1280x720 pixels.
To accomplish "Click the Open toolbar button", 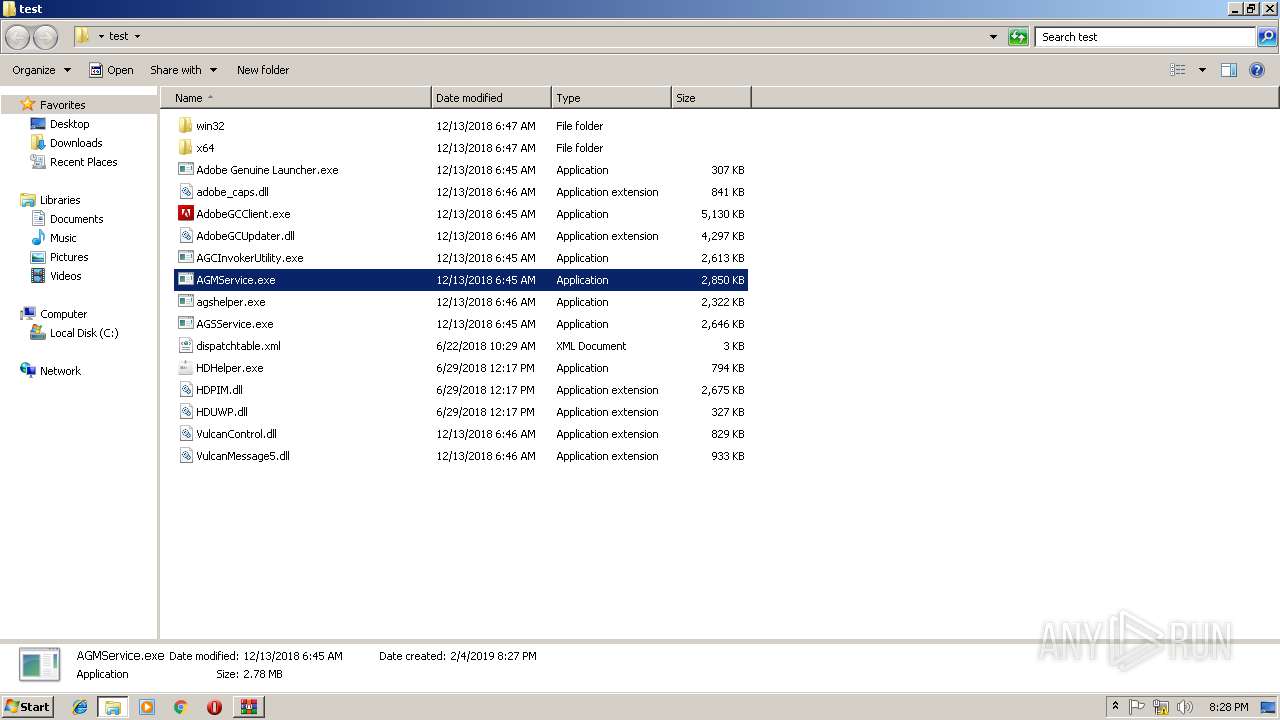I will (111, 70).
